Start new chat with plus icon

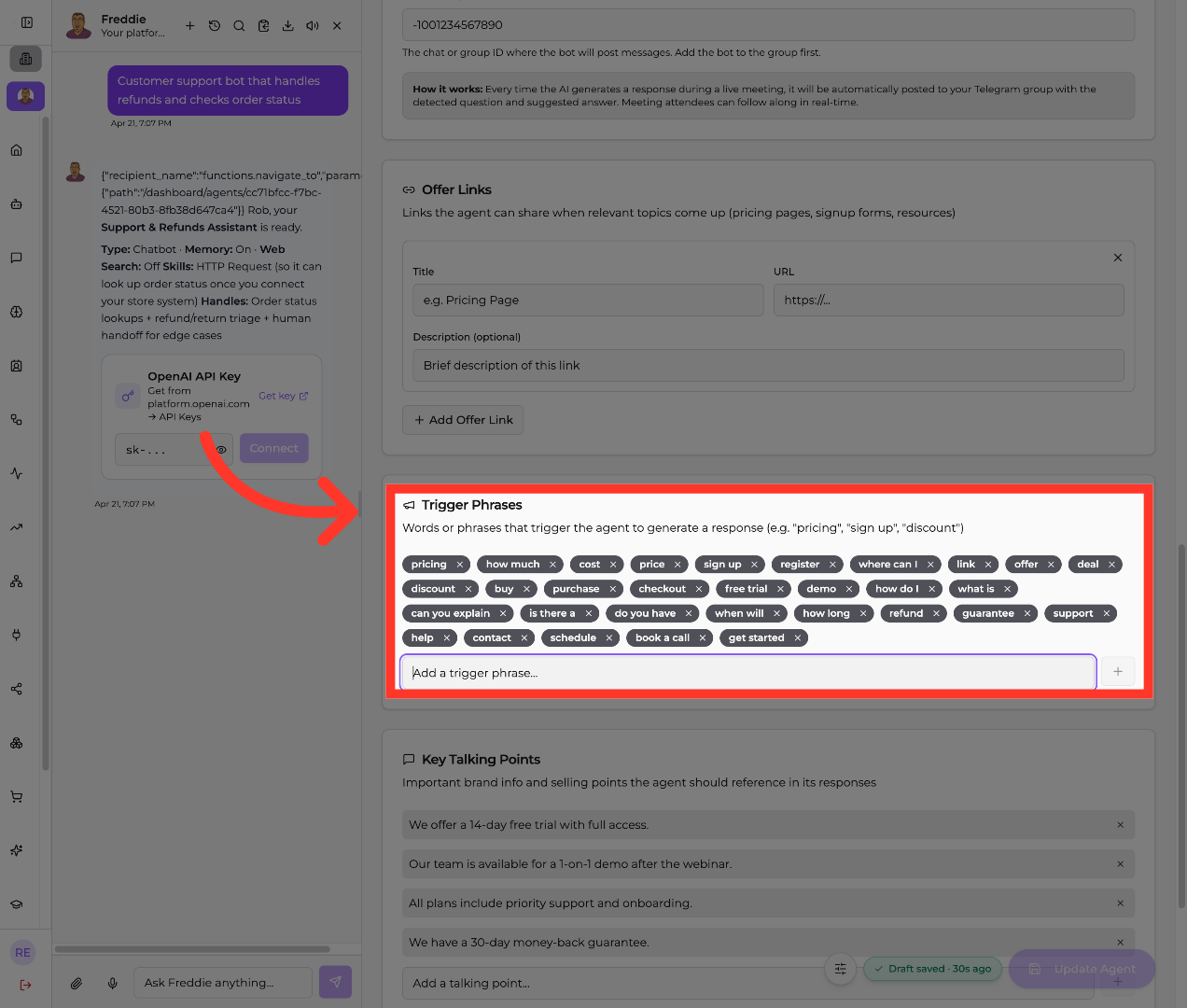[190, 26]
